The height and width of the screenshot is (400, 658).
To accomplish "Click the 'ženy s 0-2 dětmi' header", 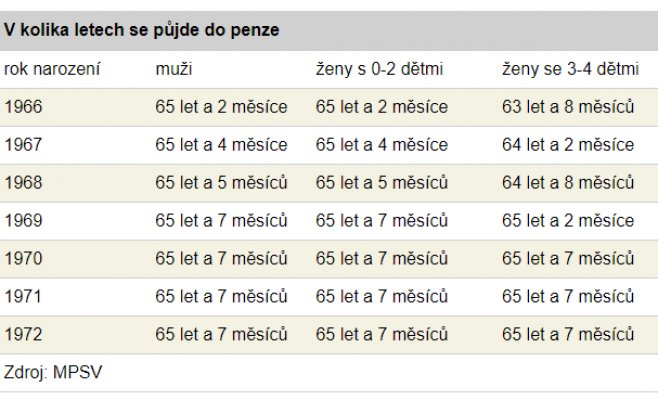I will tap(379, 69).
